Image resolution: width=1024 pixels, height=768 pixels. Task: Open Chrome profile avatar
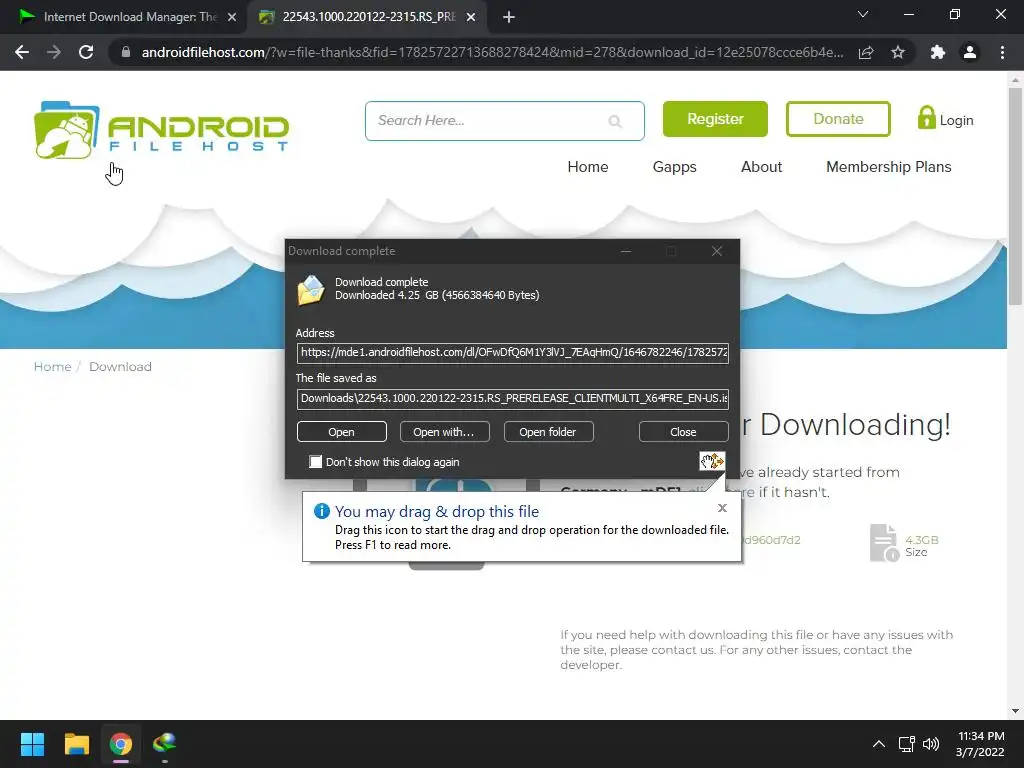pos(970,52)
